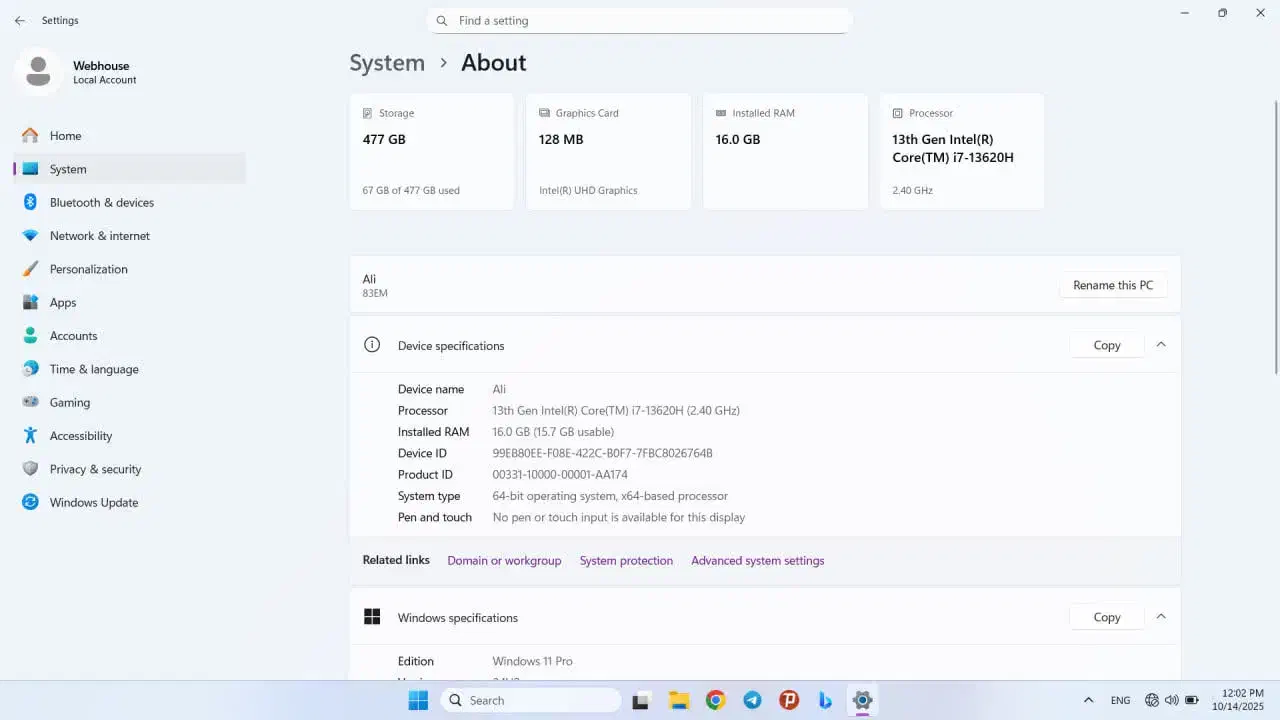Collapse the Windows specifications section
The height and width of the screenshot is (720, 1280).
1161,617
